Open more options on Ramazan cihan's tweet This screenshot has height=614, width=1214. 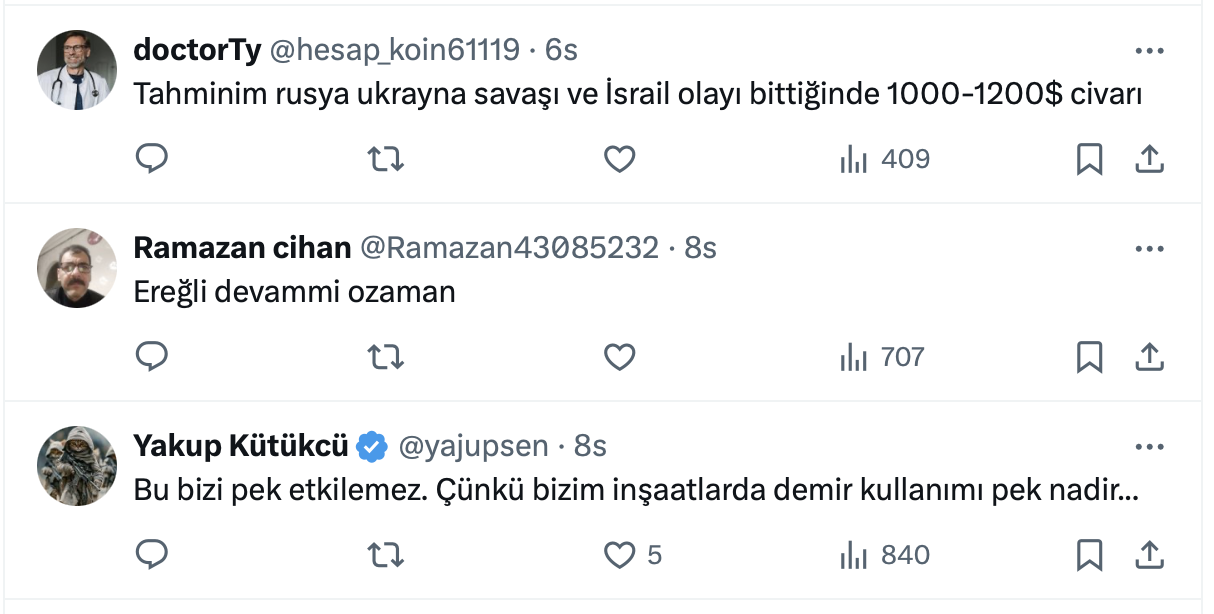(1149, 249)
